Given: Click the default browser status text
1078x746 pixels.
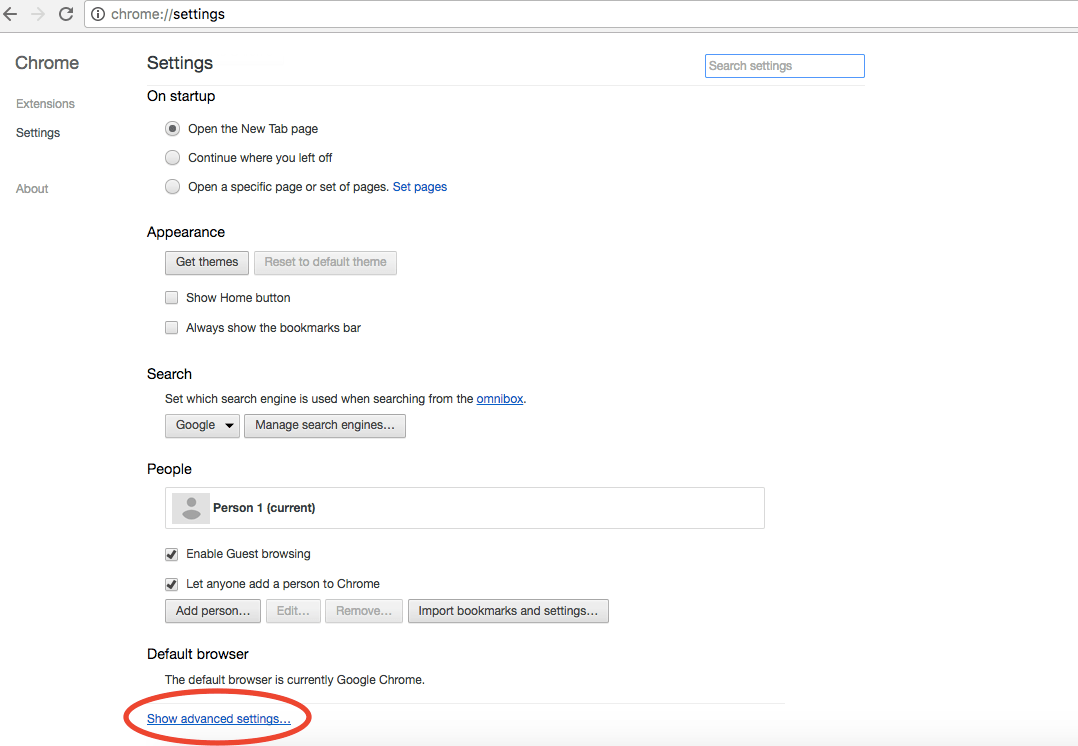Looking at the screenshot, I should [x=295, y=680].
